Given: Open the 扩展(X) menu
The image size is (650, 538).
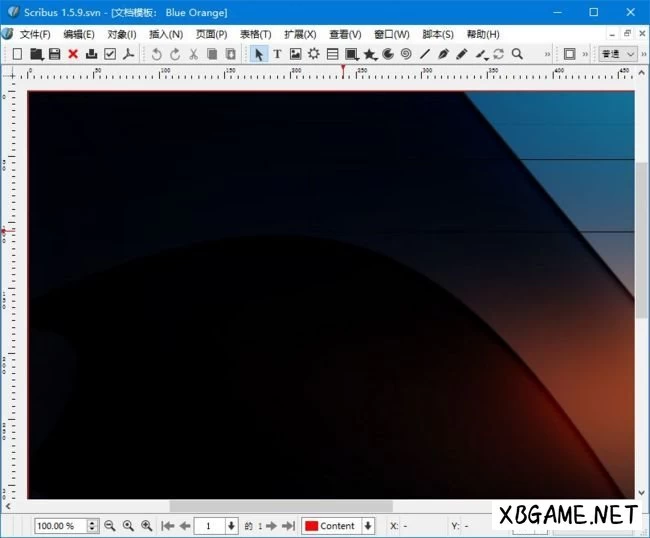Looking at the screenshot, I should (300, 34).
